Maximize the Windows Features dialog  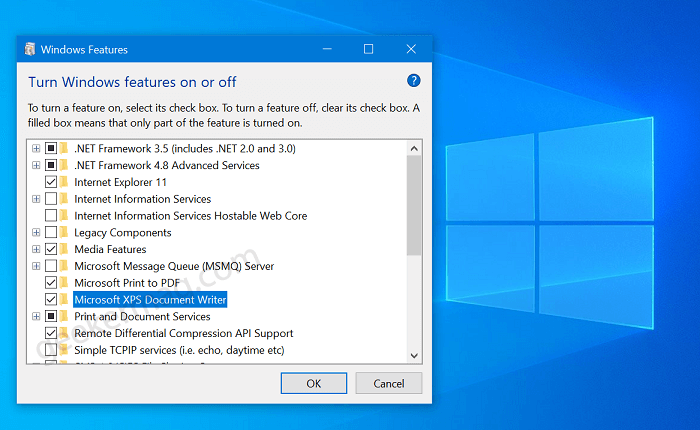[368, 49]
